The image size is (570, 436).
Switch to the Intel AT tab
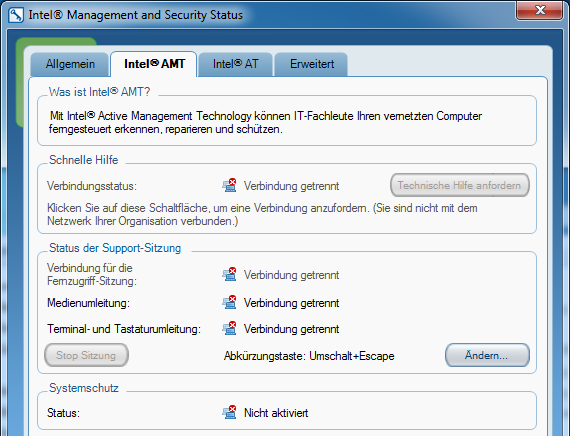[x=236, y=64]
